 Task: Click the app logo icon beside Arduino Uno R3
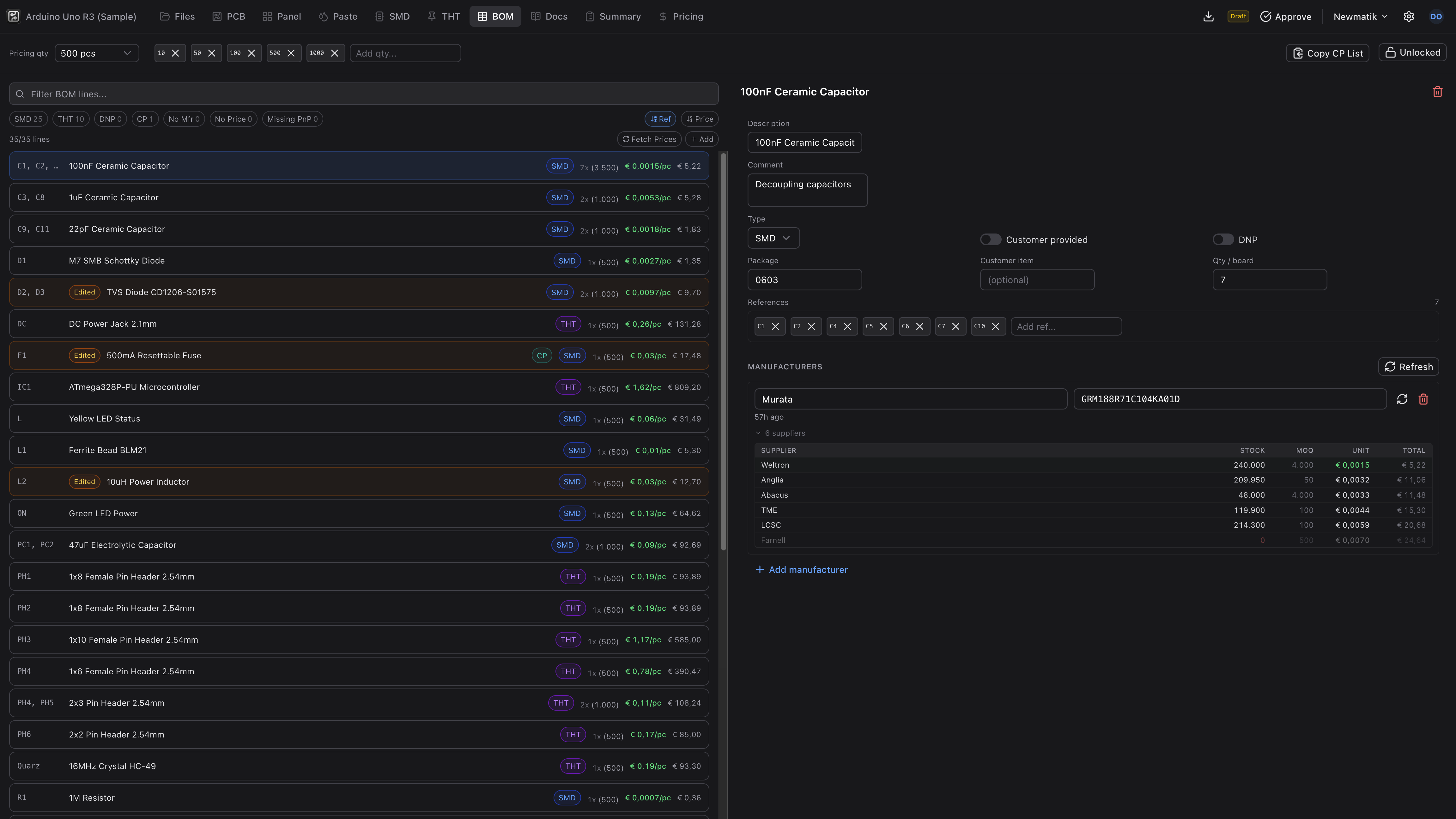(x=14, y=16)
